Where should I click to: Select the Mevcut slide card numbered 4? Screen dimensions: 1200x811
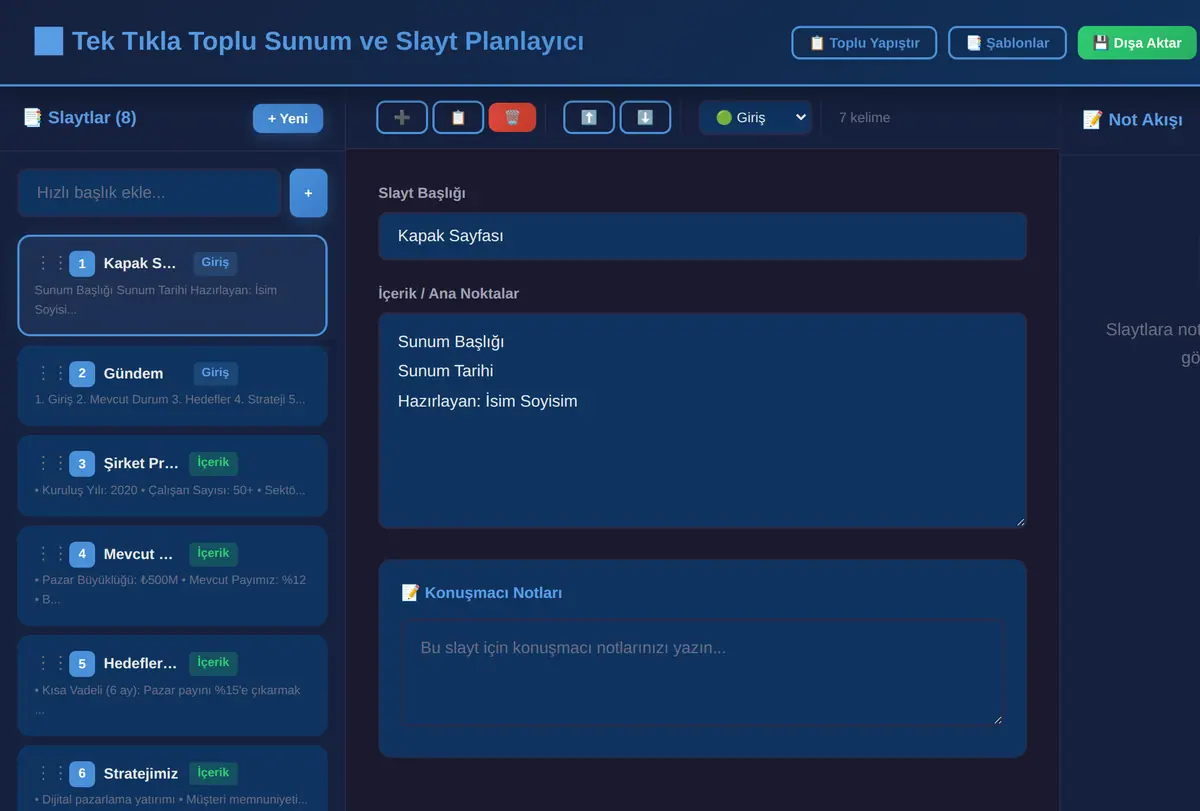pos(172,576)
